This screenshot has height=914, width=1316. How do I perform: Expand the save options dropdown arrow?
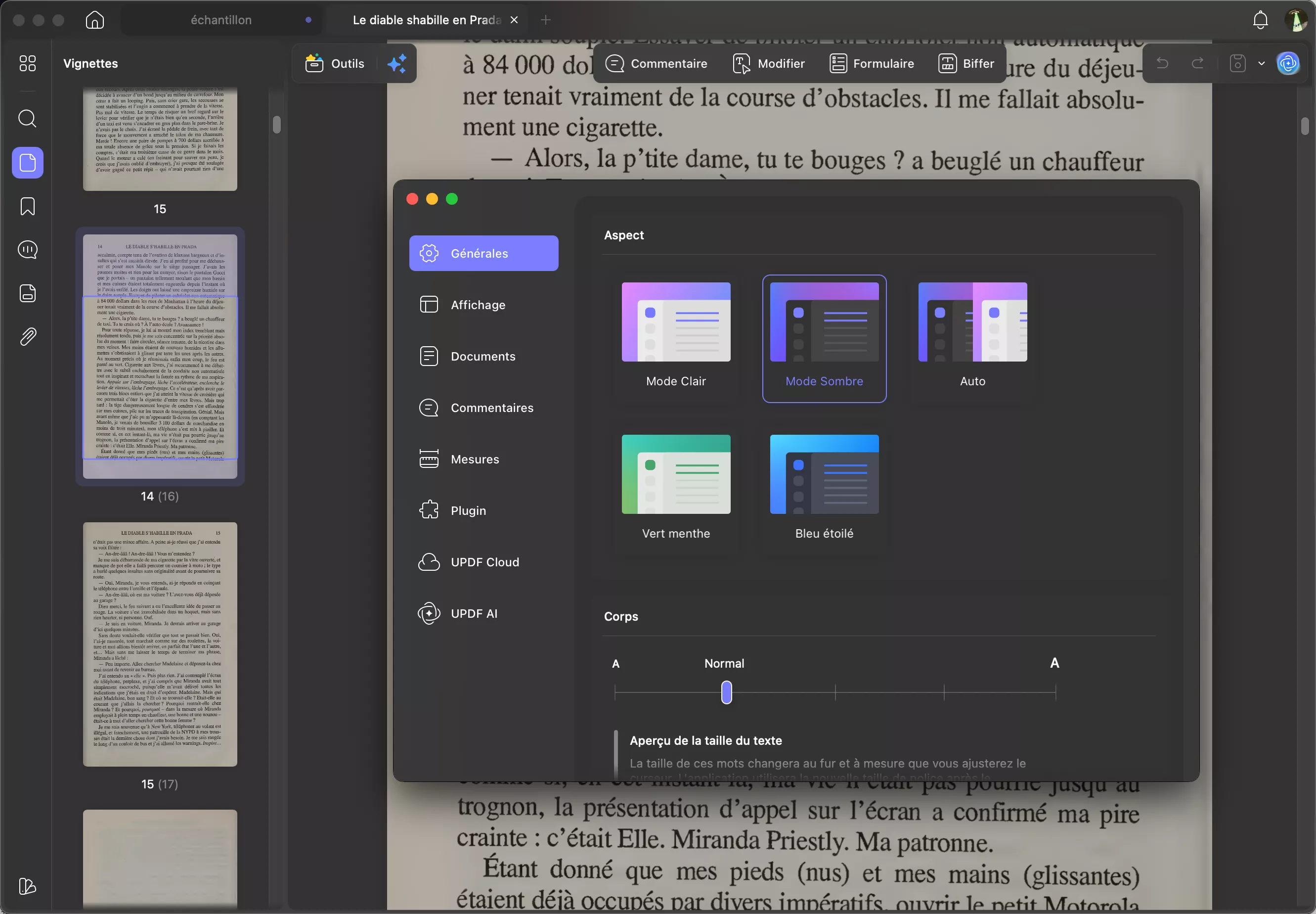pyautogui.click(x=1261, y=64)
